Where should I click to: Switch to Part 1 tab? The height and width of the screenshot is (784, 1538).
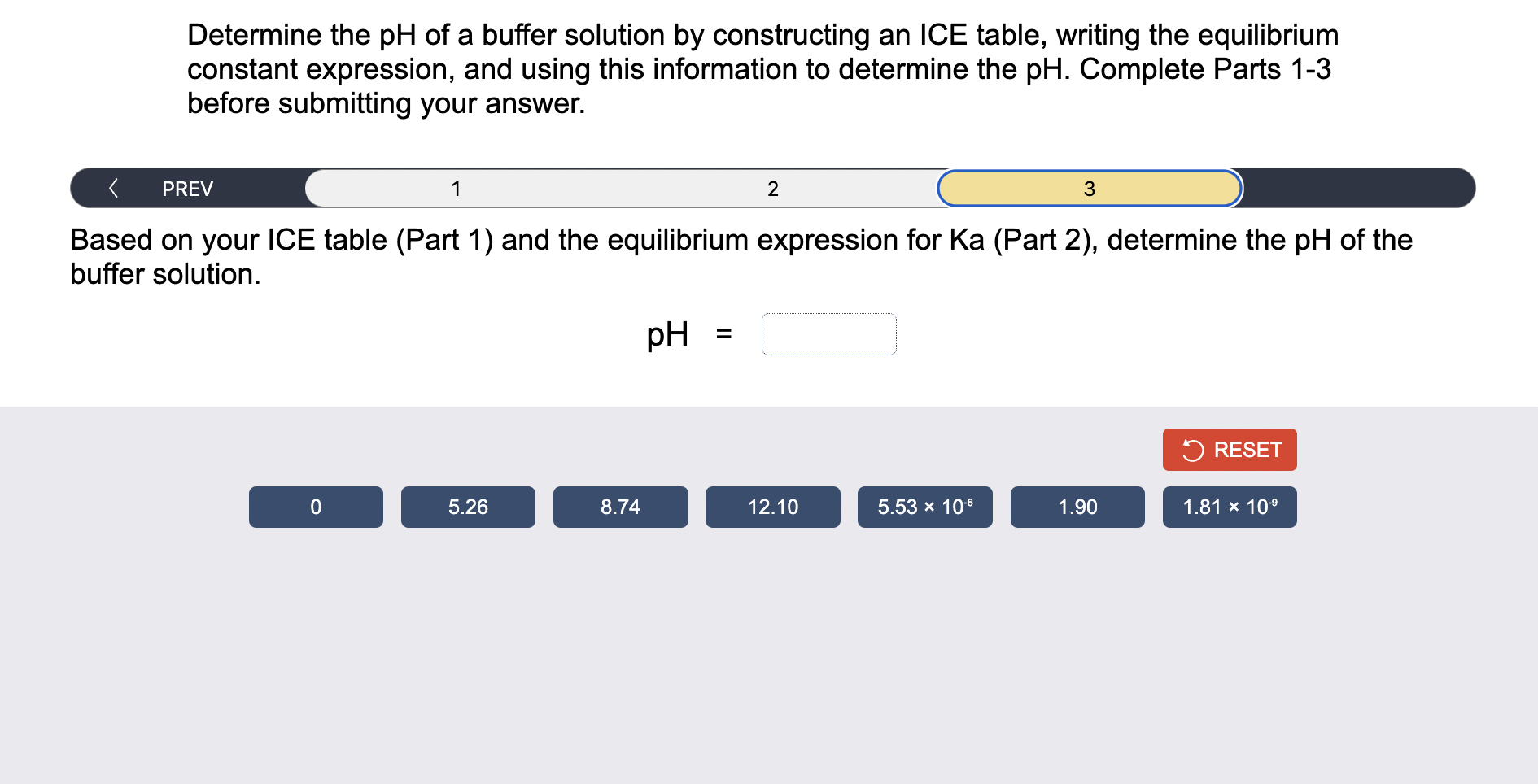point(457,188)
